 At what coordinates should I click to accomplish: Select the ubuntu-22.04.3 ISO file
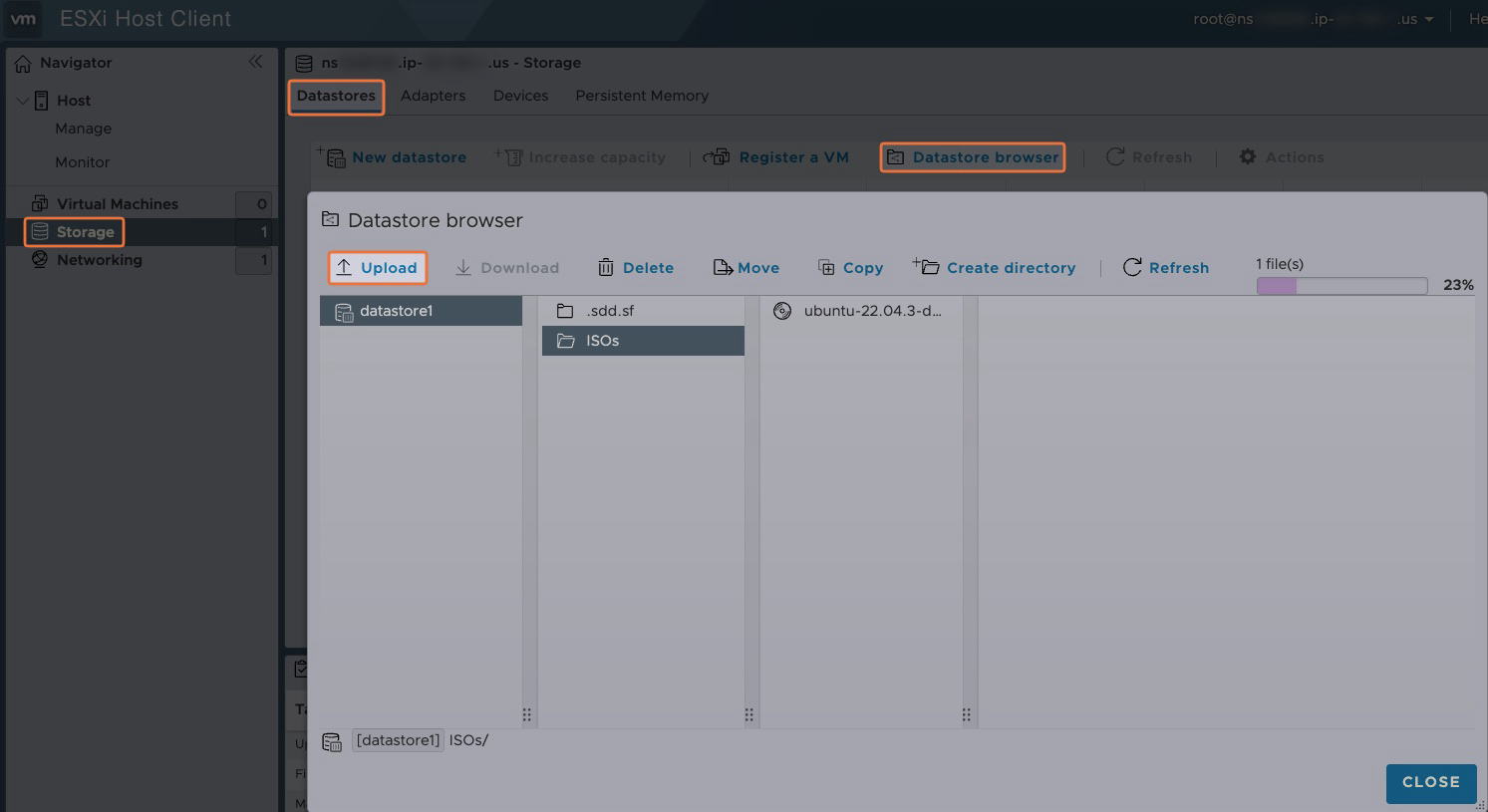(x=861, y=311)
